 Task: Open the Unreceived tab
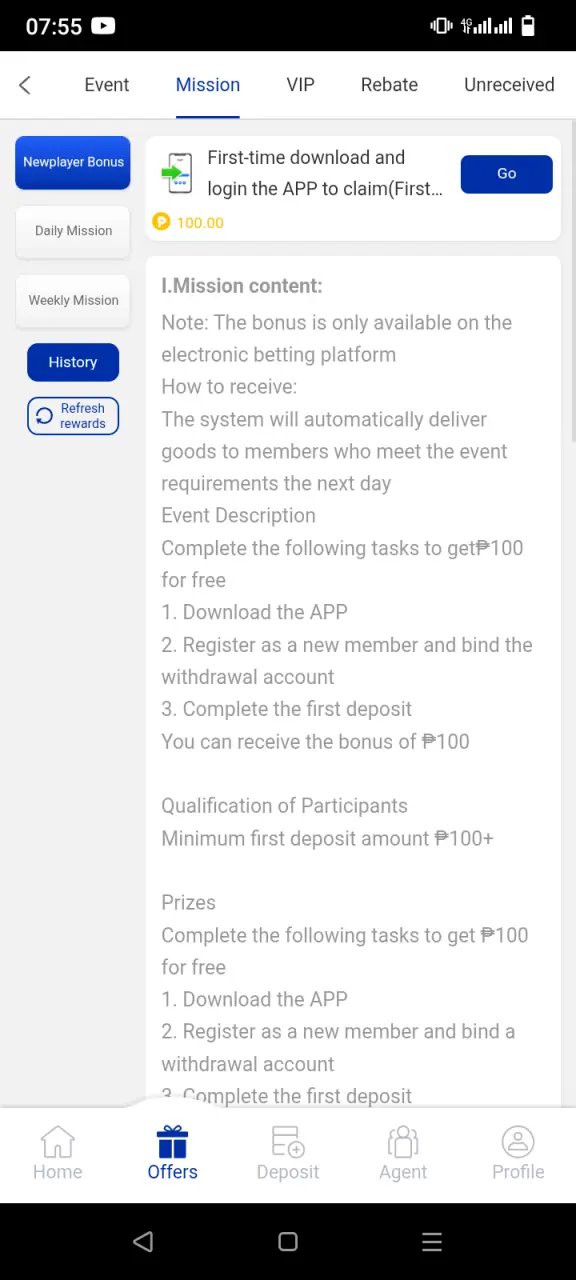click(x=509, y=85)
